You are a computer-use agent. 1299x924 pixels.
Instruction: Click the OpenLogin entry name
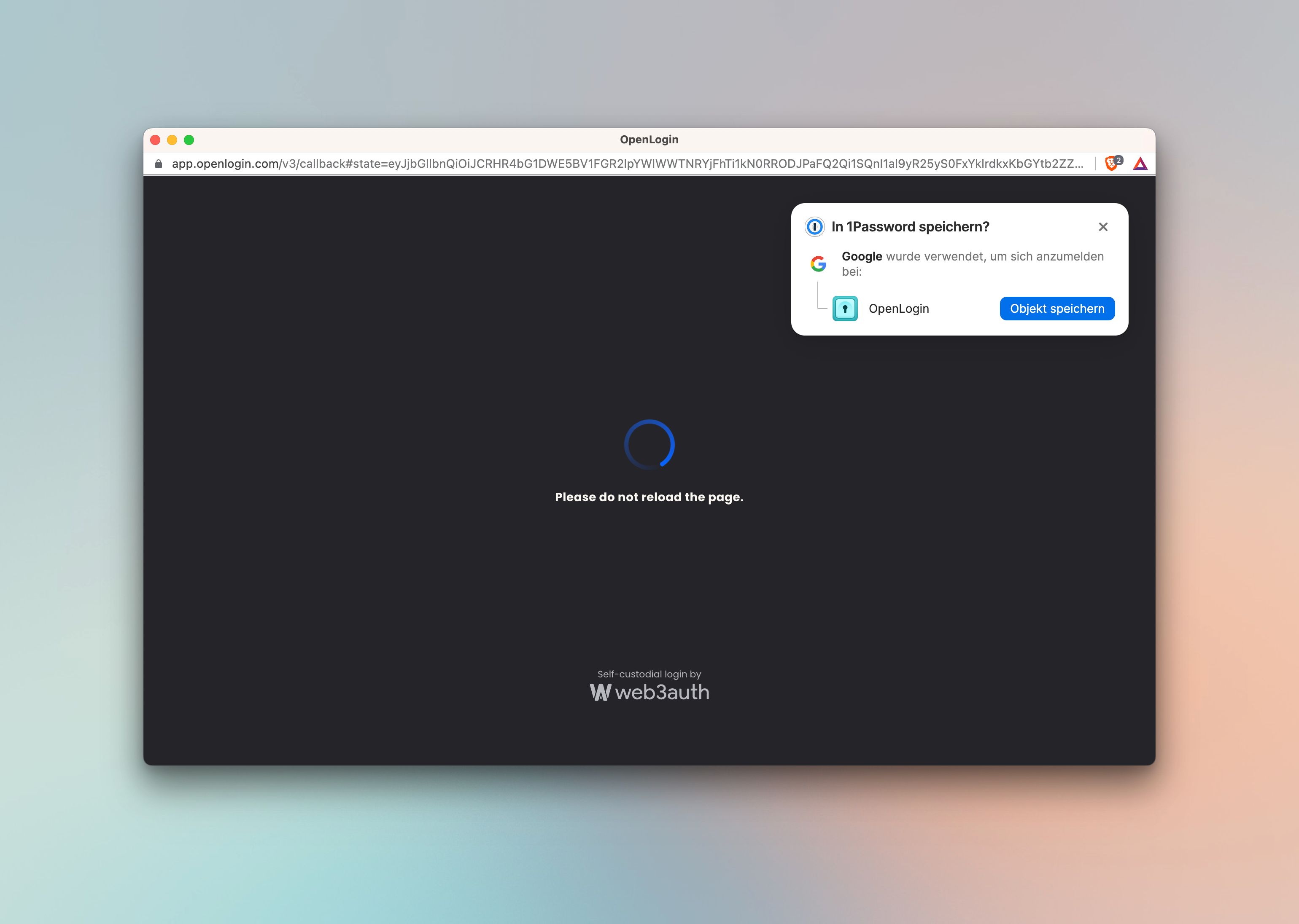click(x=898, y=309)
